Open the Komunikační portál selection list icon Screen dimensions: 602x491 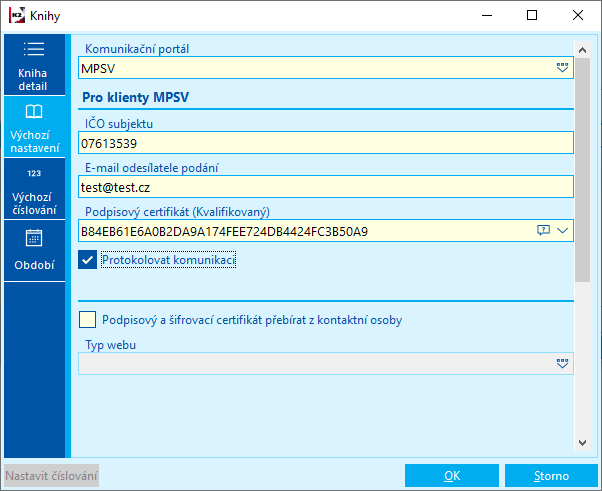[562, 68]
